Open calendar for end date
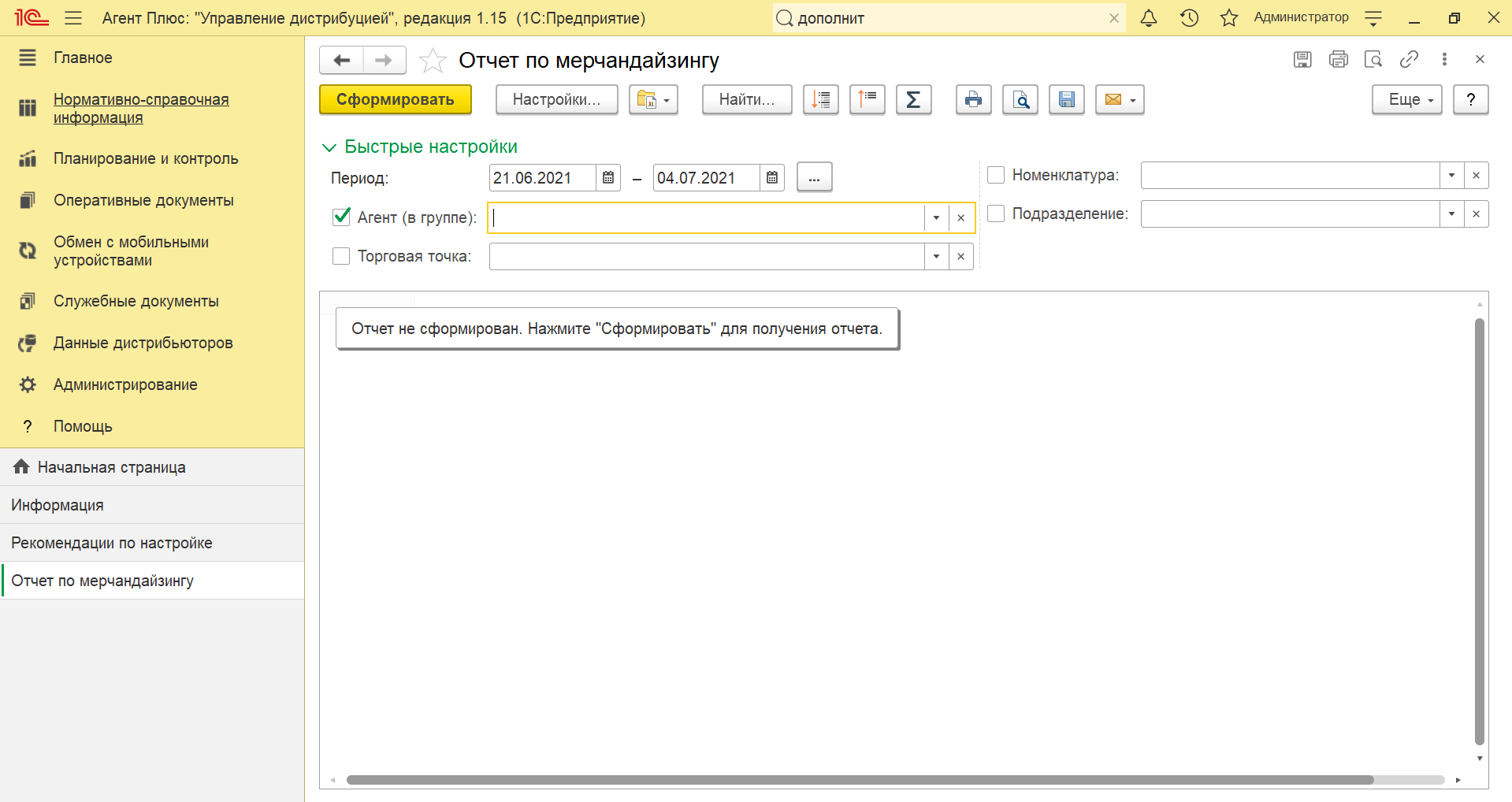Screen dimensions: 1512x802 (x=772, y=178)
